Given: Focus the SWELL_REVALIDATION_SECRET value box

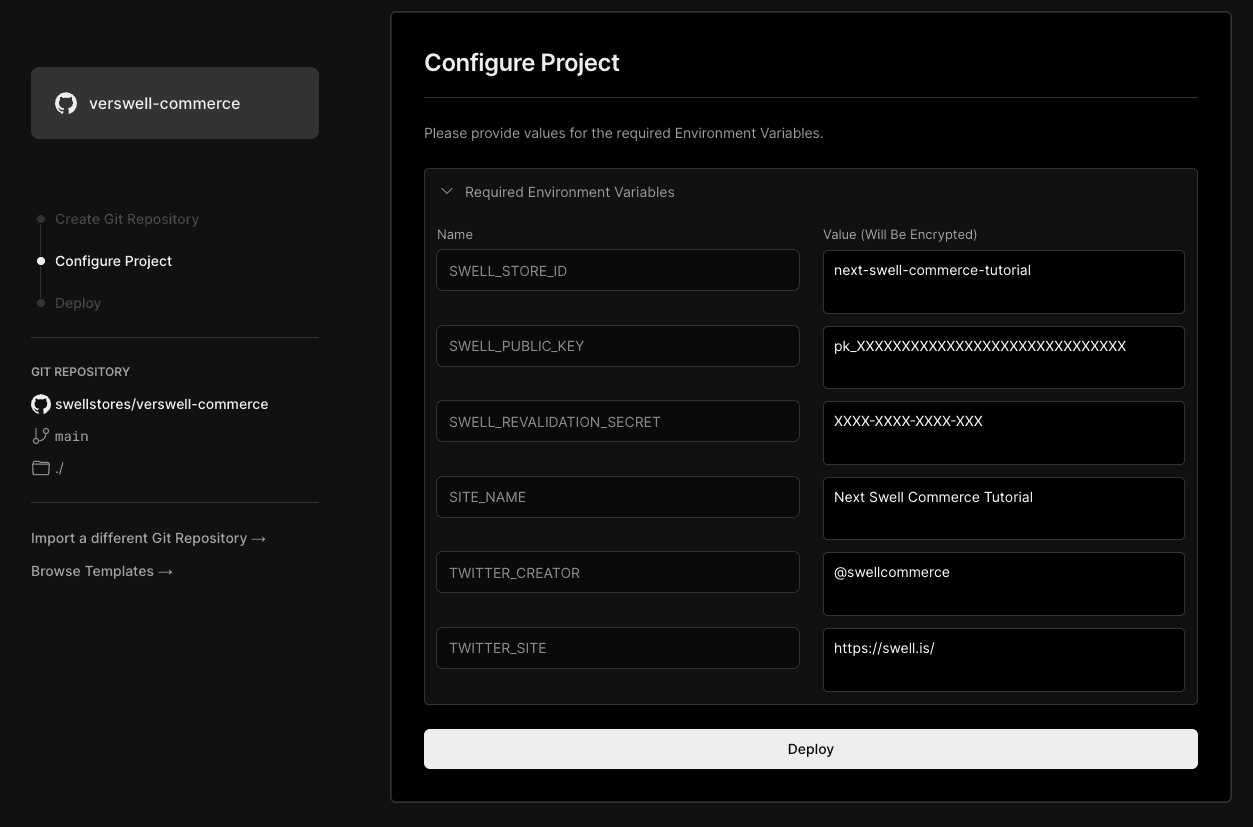Looking at the screenshot, I should tap(1003, 433).
